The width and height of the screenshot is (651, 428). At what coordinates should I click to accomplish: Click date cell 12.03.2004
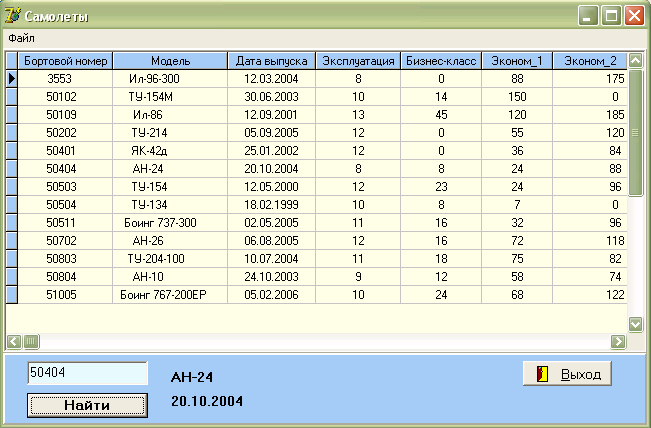pos(272,78)
